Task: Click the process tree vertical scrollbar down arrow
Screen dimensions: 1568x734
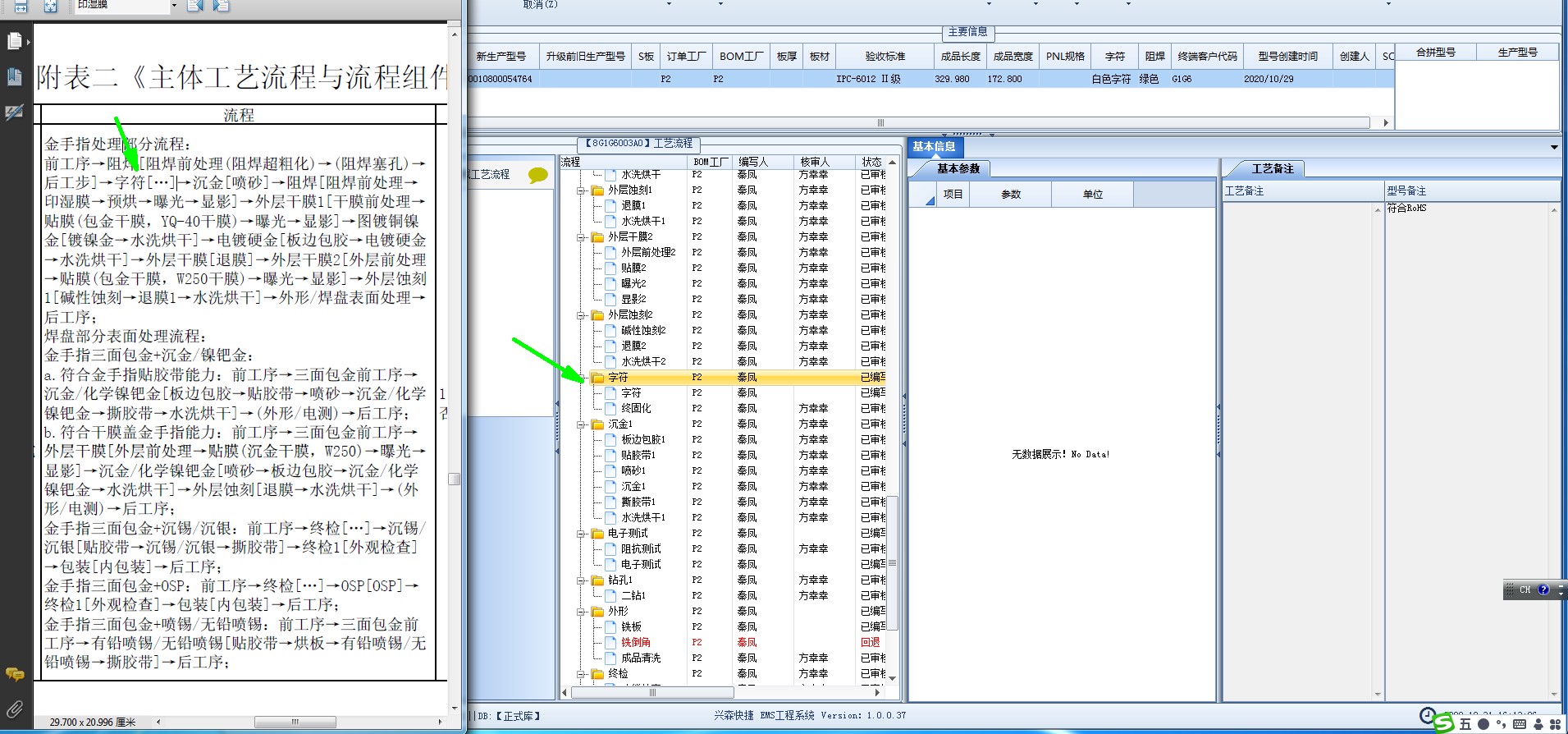Action: (893, 679)
